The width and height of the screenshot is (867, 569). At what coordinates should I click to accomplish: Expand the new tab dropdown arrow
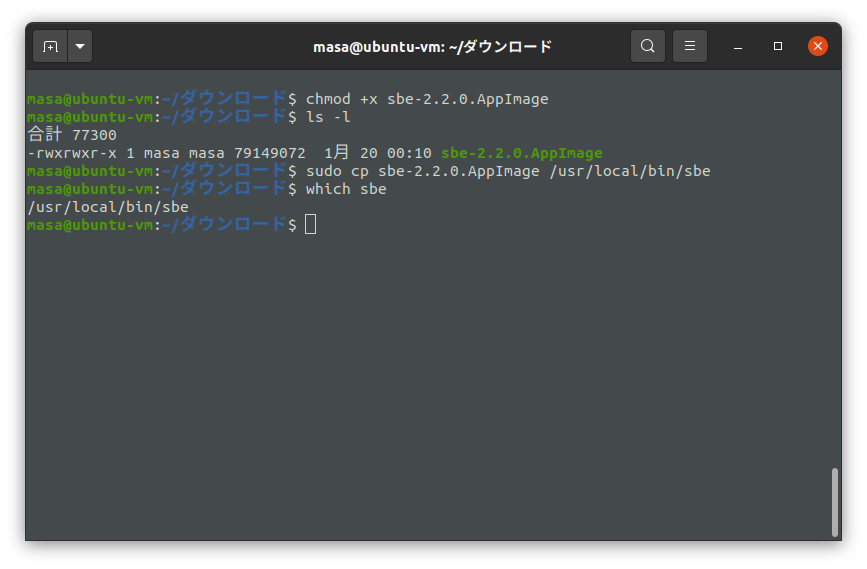point(80,46)
